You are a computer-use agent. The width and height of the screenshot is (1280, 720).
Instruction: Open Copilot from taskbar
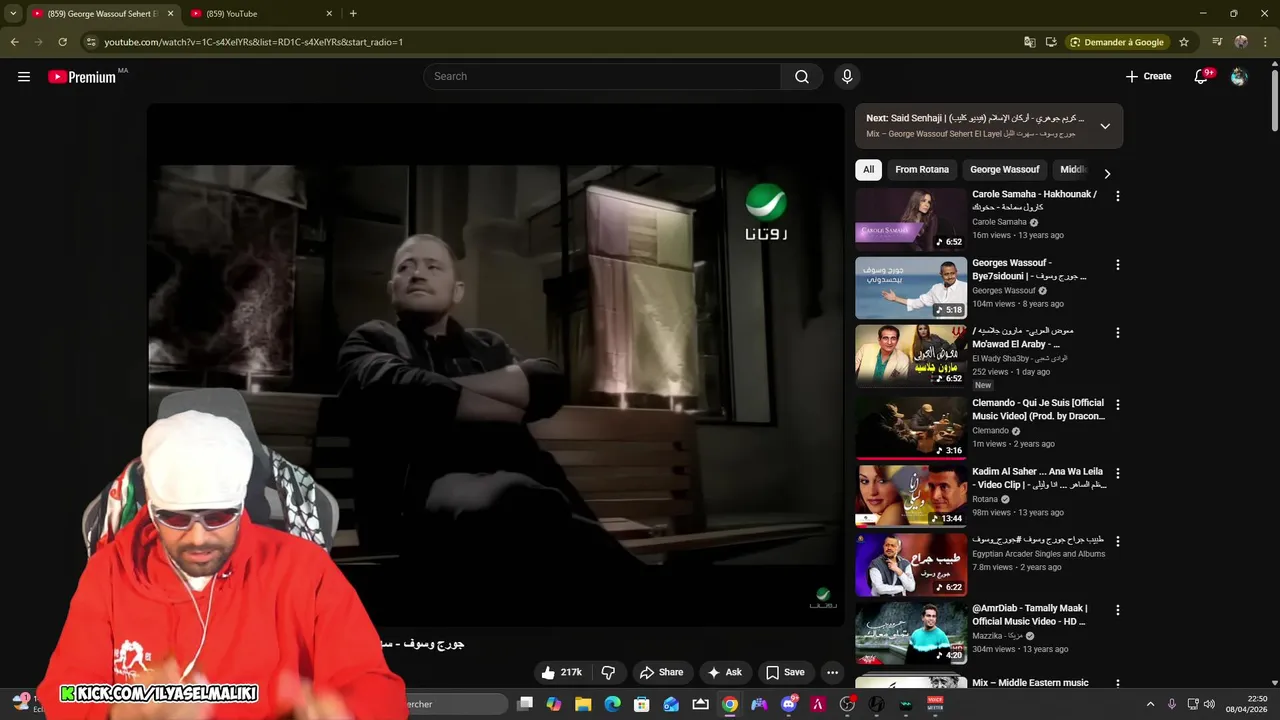554,704
